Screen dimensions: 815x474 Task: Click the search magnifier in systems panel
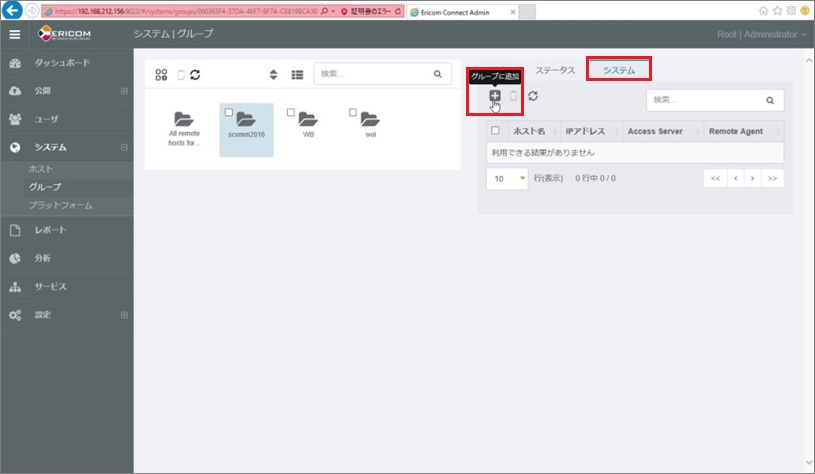(x=770, y=100)
